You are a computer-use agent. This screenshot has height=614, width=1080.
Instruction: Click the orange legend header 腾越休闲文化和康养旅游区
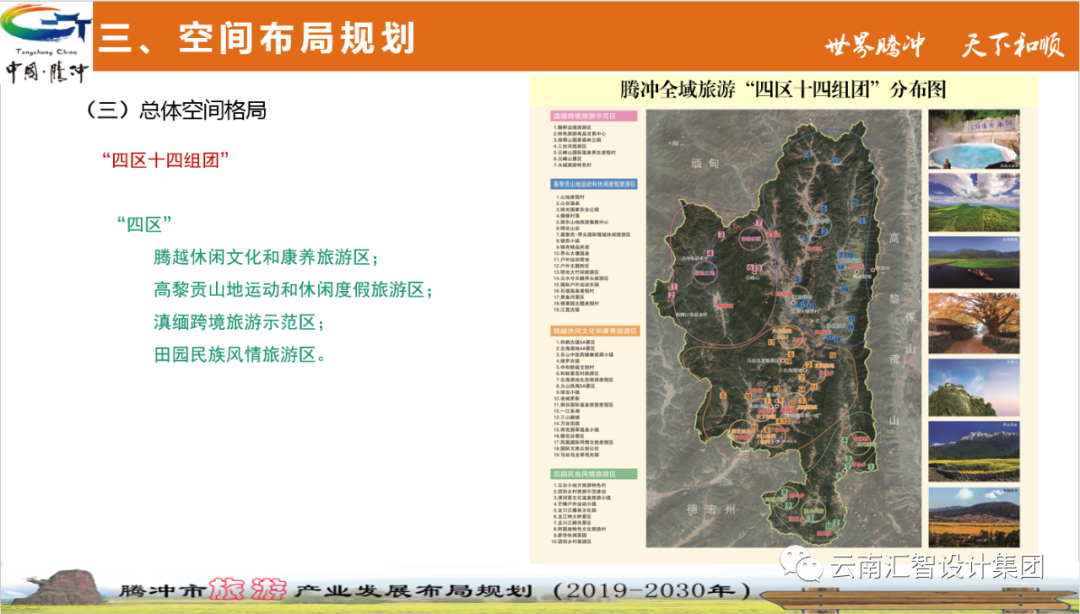point(595,331)
